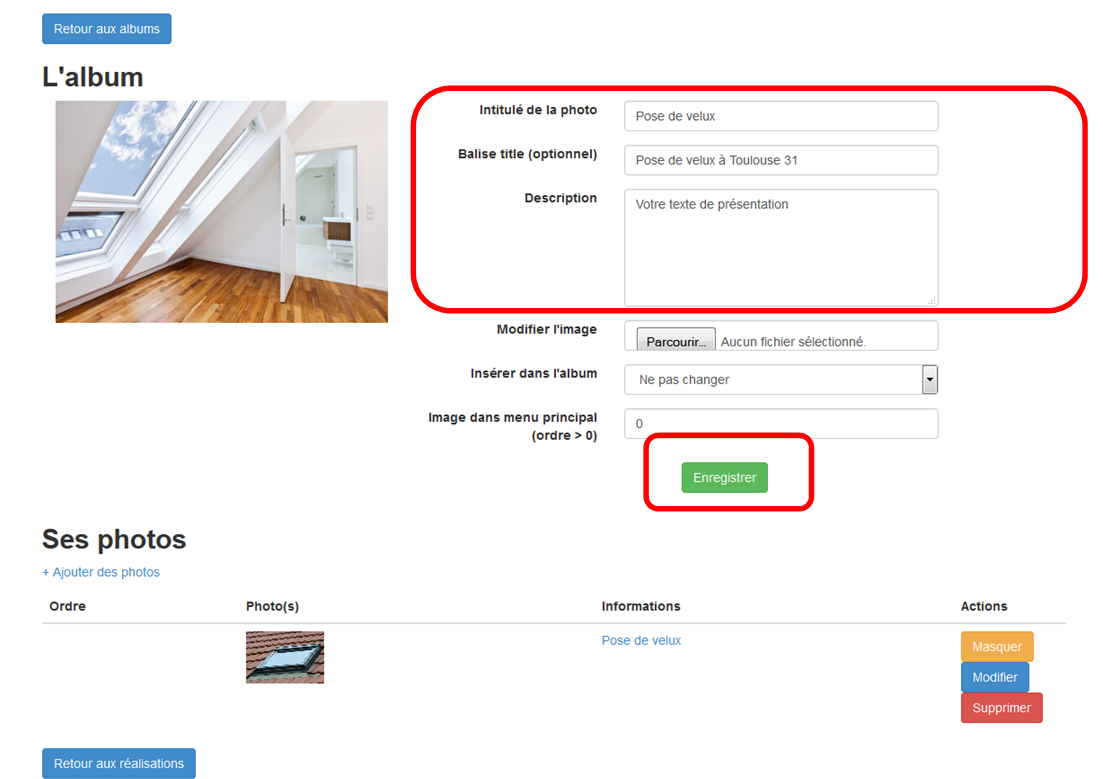Save changes with Enregistrer button
Screen dimensions: 1103x779
click(725, 478)
